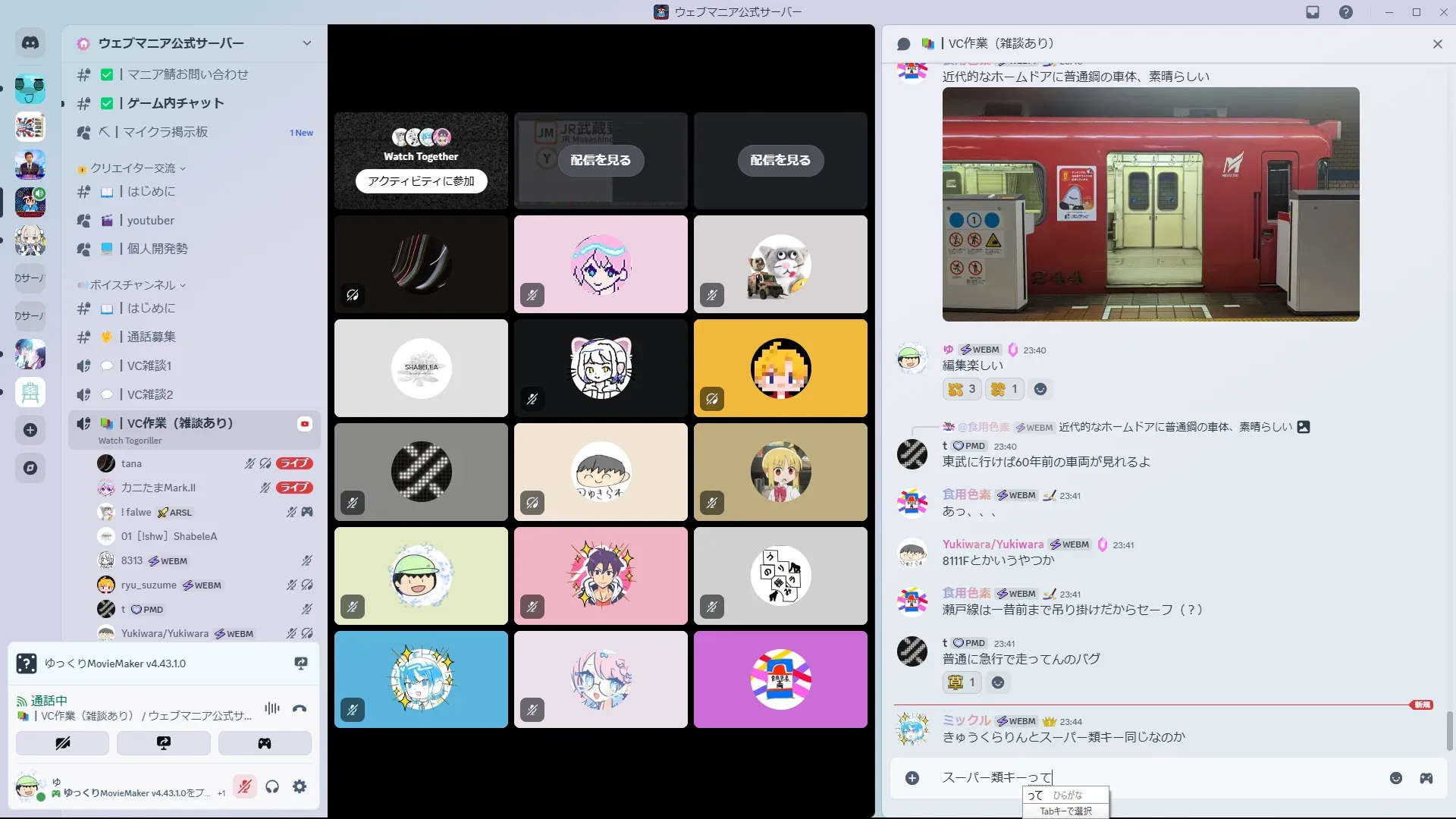Image resolution: width=1456 pixels, height=819 pixels.
Task: Join the VC雑談1 voice channel
Action: 149,366
